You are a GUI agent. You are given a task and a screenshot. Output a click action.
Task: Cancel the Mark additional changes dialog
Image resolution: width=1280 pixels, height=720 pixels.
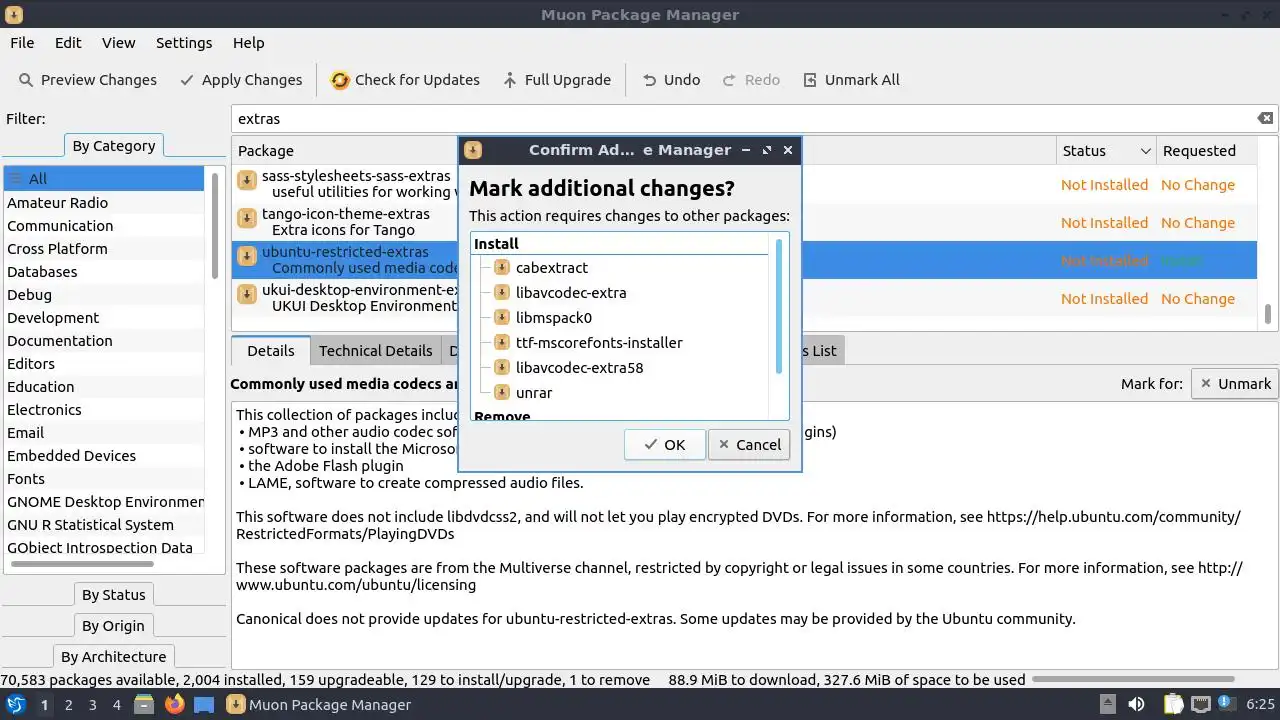tap(748, 445)
